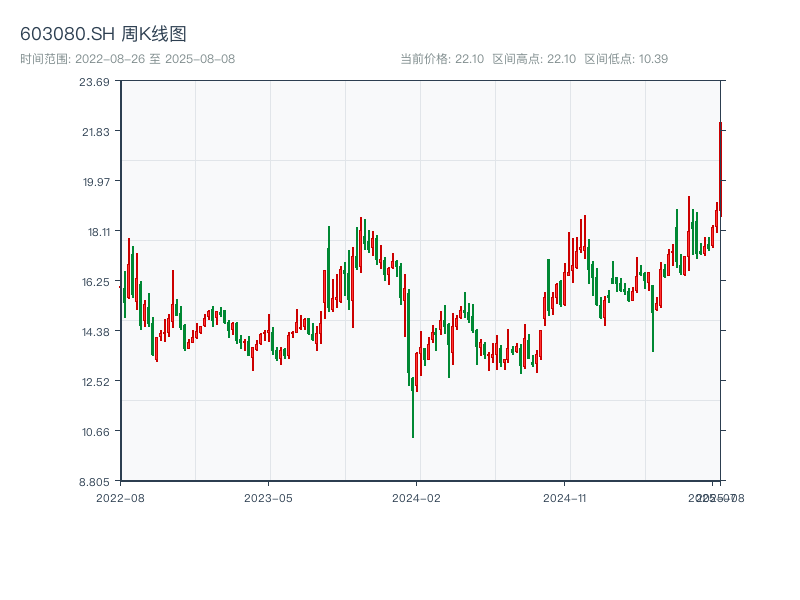This screenshot has width=800, height=600.
Task: Click the 16.25 y-axis label
Action: click(94, 282)
